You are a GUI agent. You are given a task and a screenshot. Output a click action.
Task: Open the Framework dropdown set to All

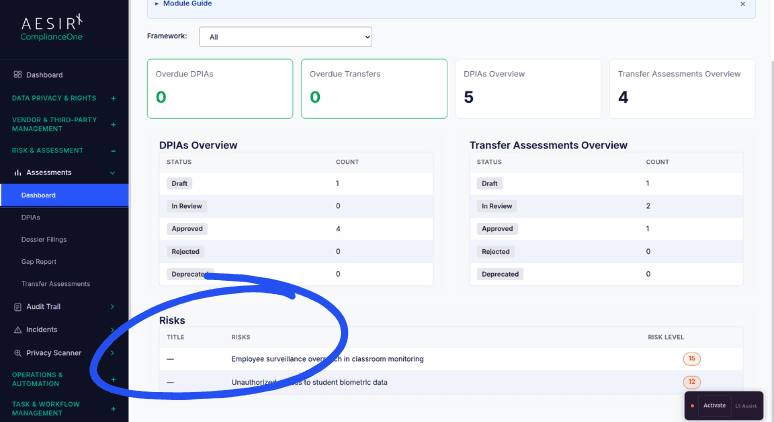(285, 37)
